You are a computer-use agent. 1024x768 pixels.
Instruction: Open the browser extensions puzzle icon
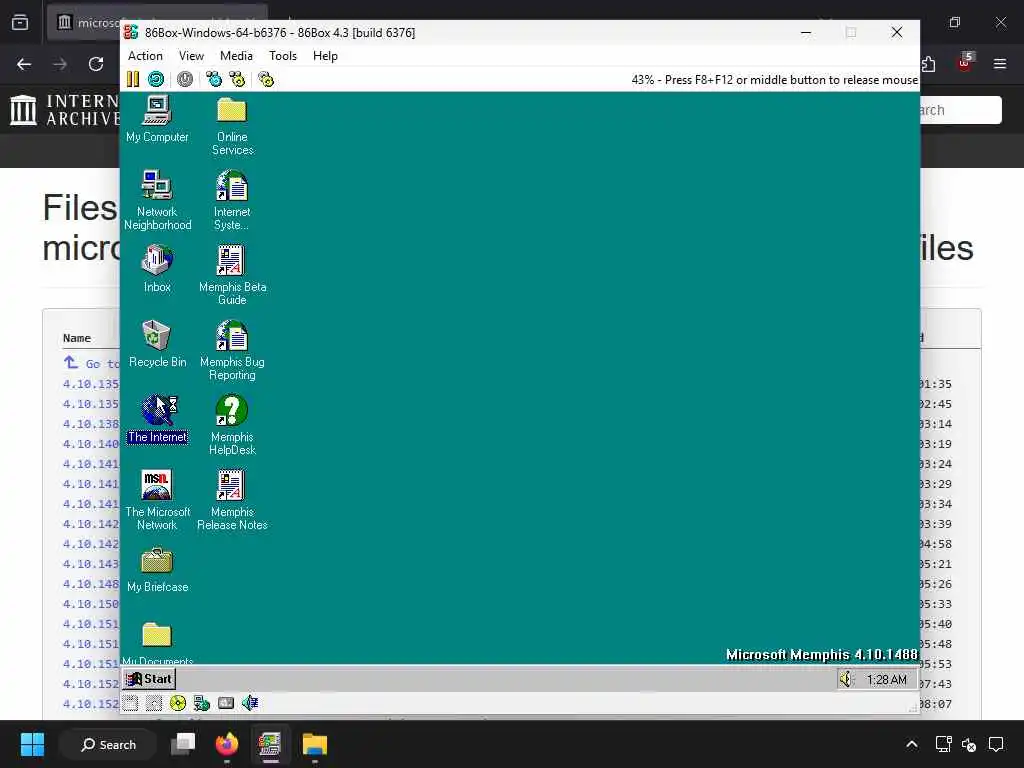(929, 64)
